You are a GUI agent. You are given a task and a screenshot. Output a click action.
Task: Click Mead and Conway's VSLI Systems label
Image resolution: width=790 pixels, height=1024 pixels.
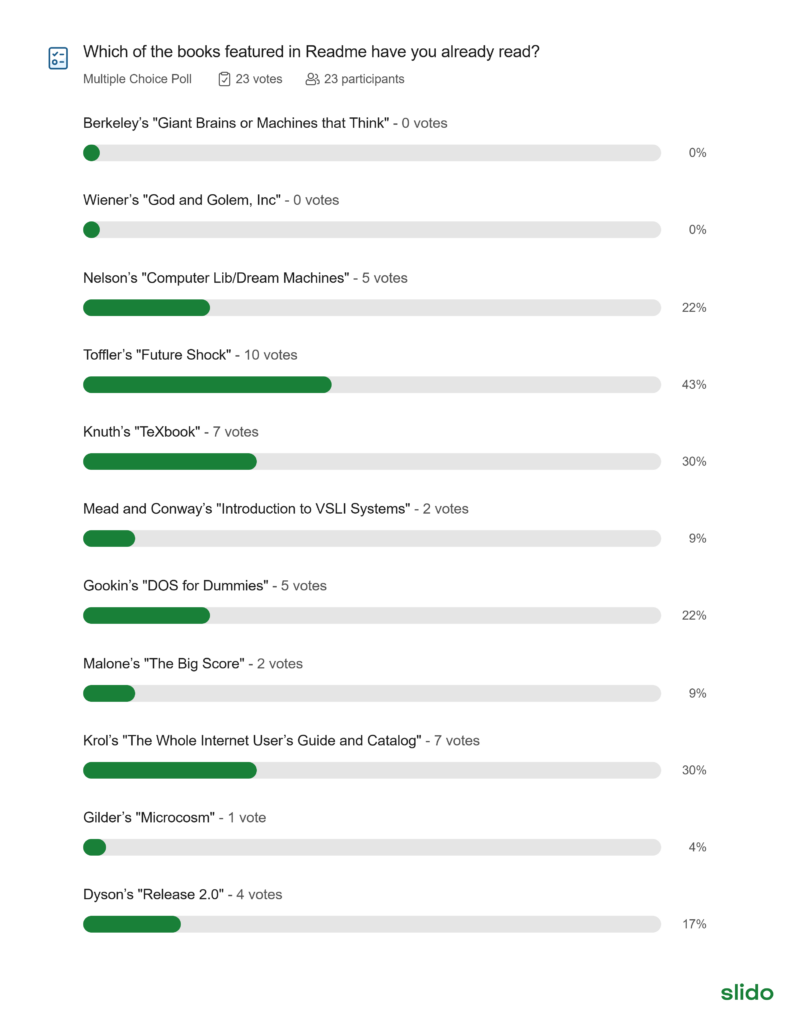point(246,509)
